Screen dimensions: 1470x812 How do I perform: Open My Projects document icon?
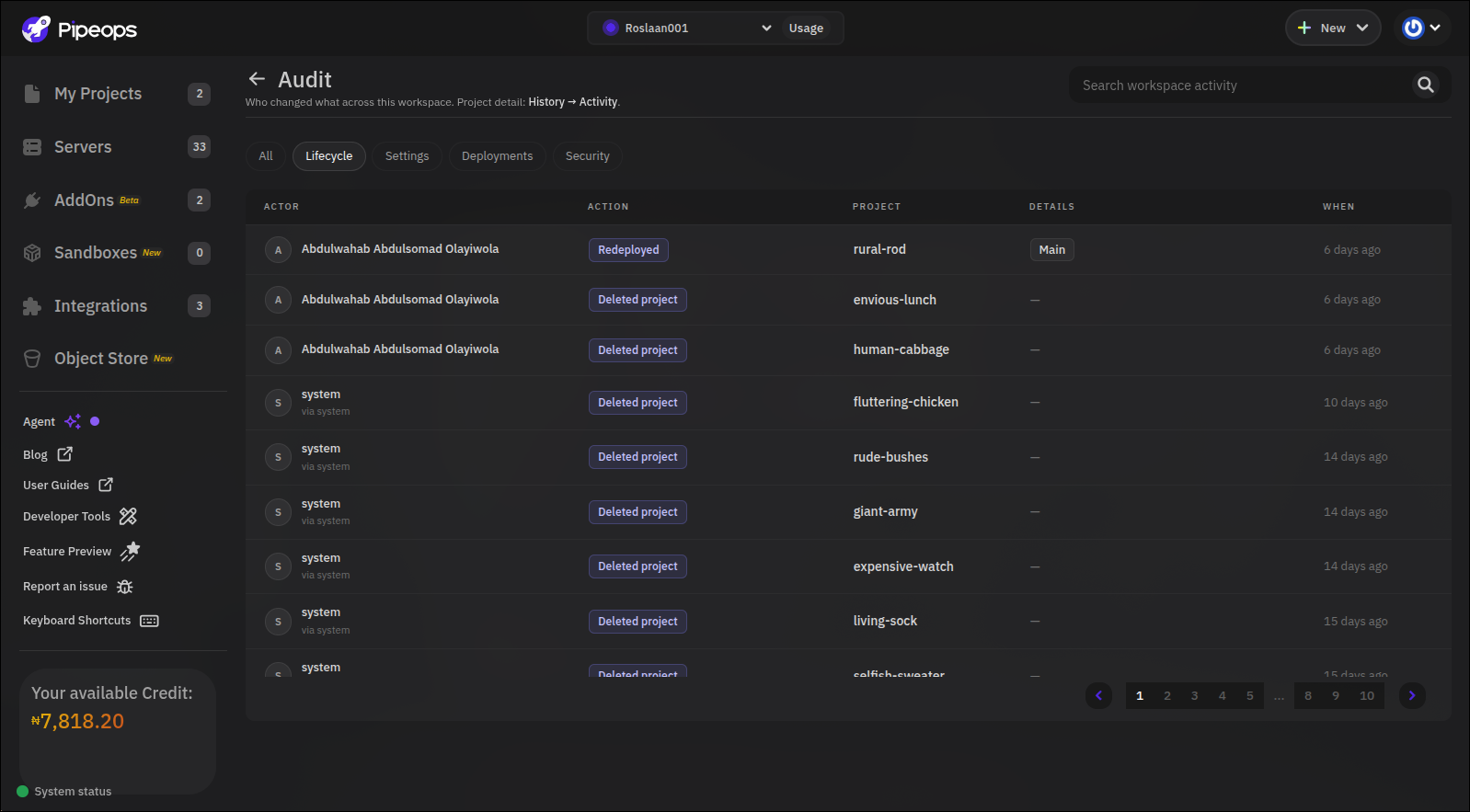coord(32,94)
